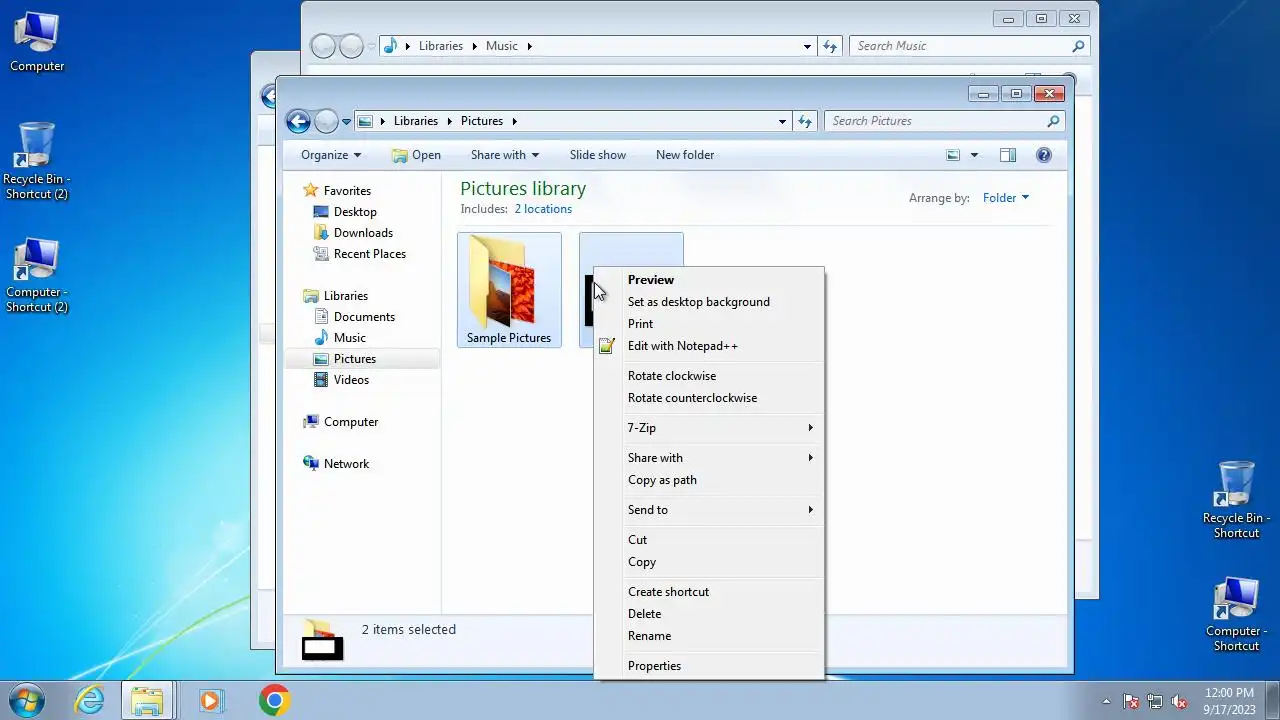Click Libraries in Pictures address bar
Image resolution: width=1280 pixels, height=720 pixels.
pyautogui.click(x=416, y=121)
